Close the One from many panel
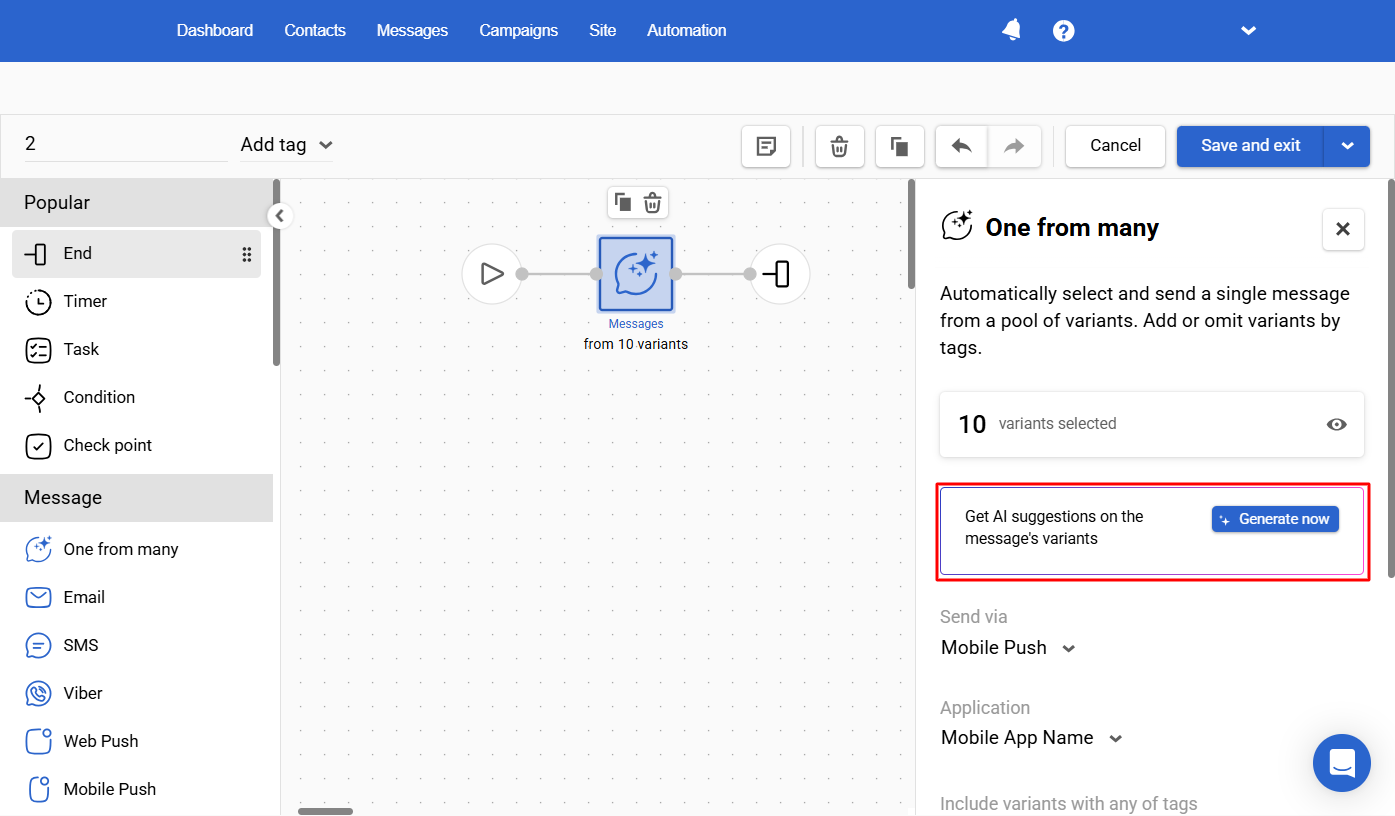The height and width of the screenshot is (816, 1395). click(x=1343, y=229)
